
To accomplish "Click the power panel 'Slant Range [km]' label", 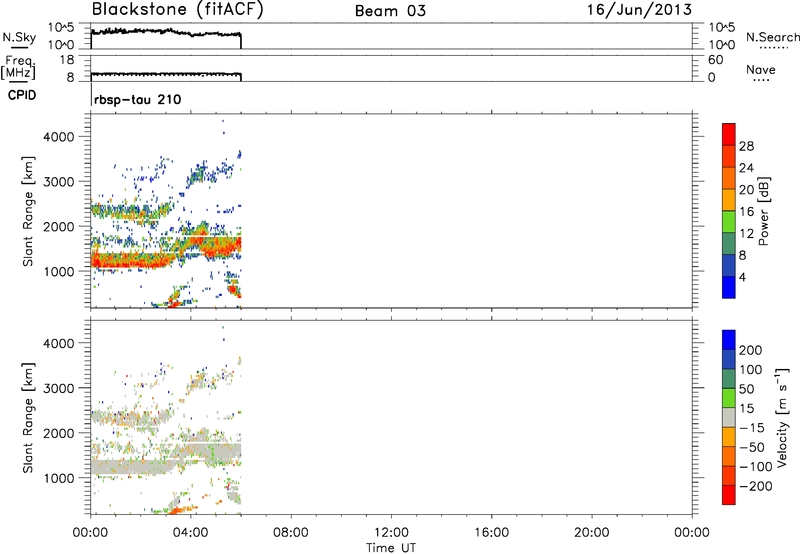I will [28, 211].
